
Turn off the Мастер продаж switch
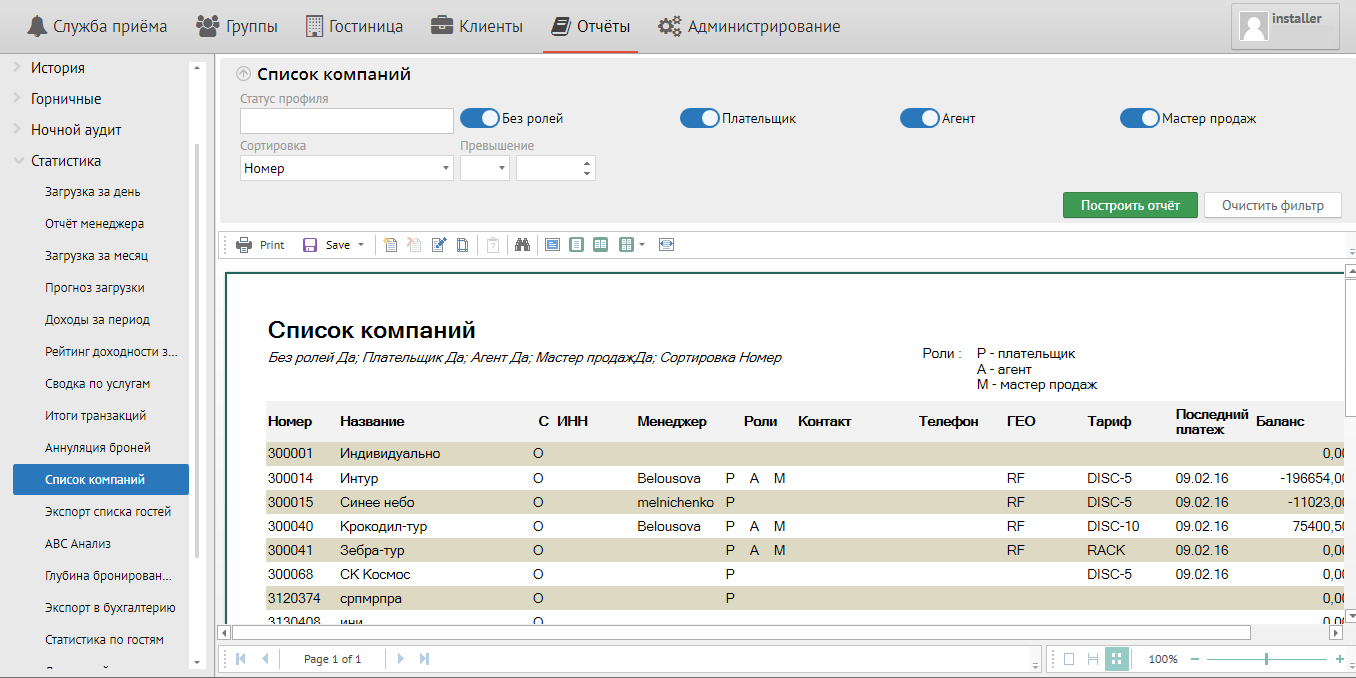1140,118
